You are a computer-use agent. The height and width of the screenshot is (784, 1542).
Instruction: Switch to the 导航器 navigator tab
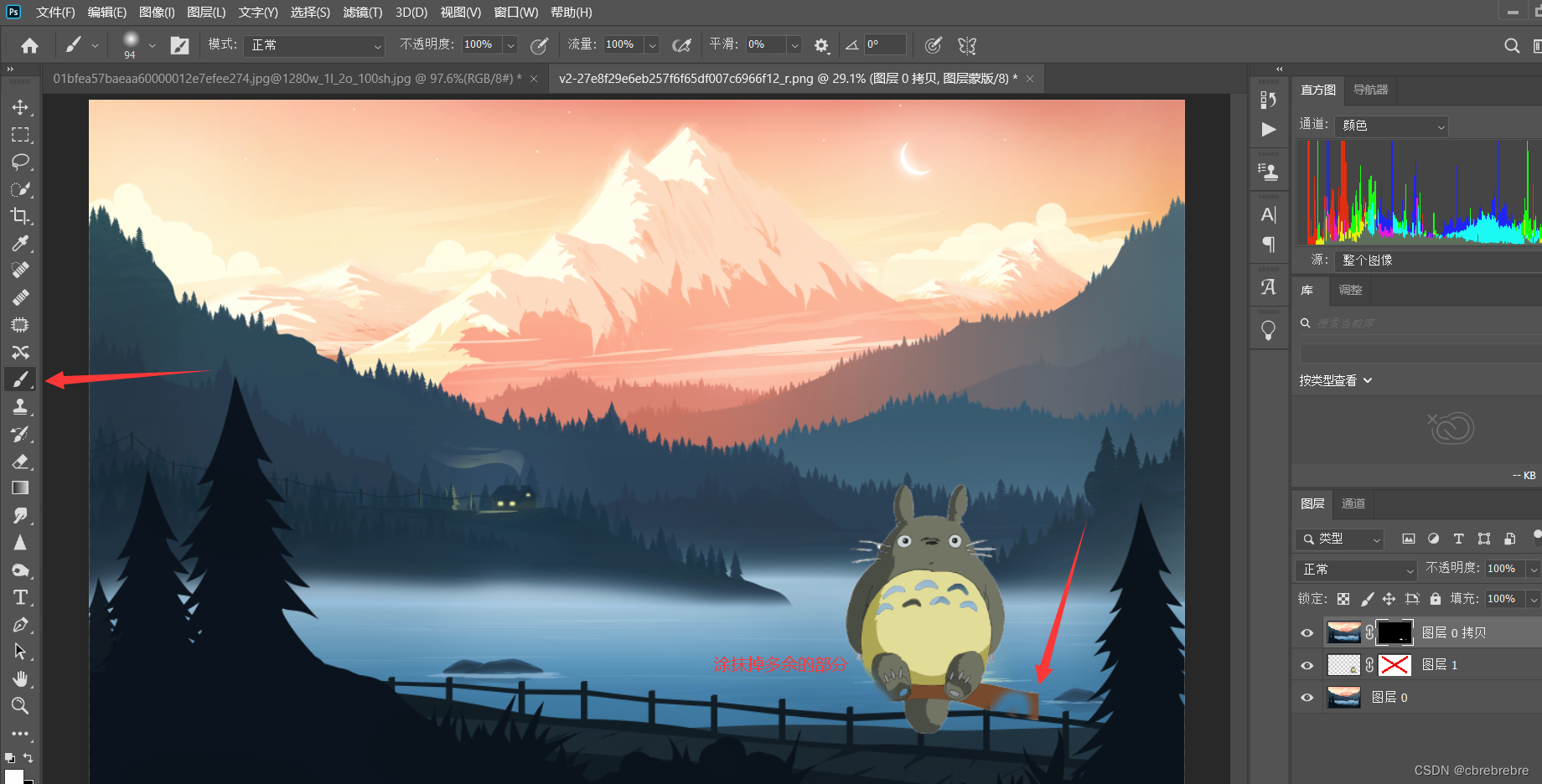tap(1371, 90)
